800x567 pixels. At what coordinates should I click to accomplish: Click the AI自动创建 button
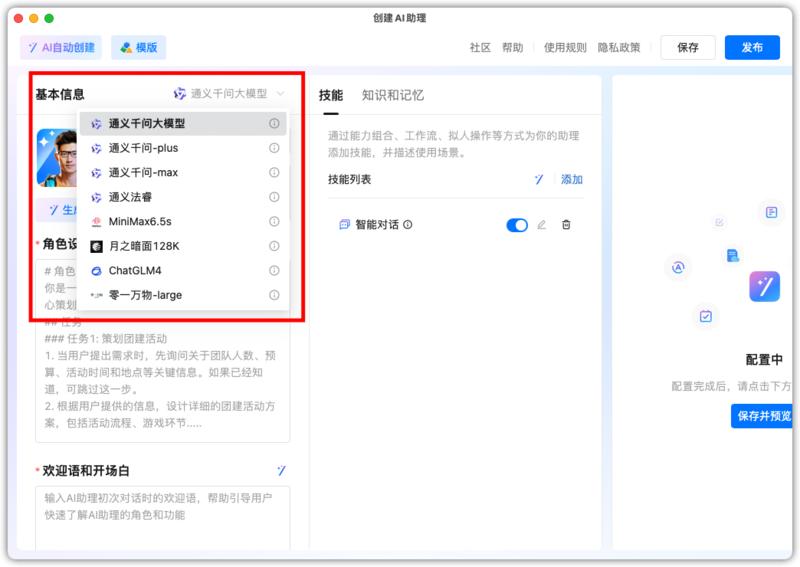[x=61, y=47]
